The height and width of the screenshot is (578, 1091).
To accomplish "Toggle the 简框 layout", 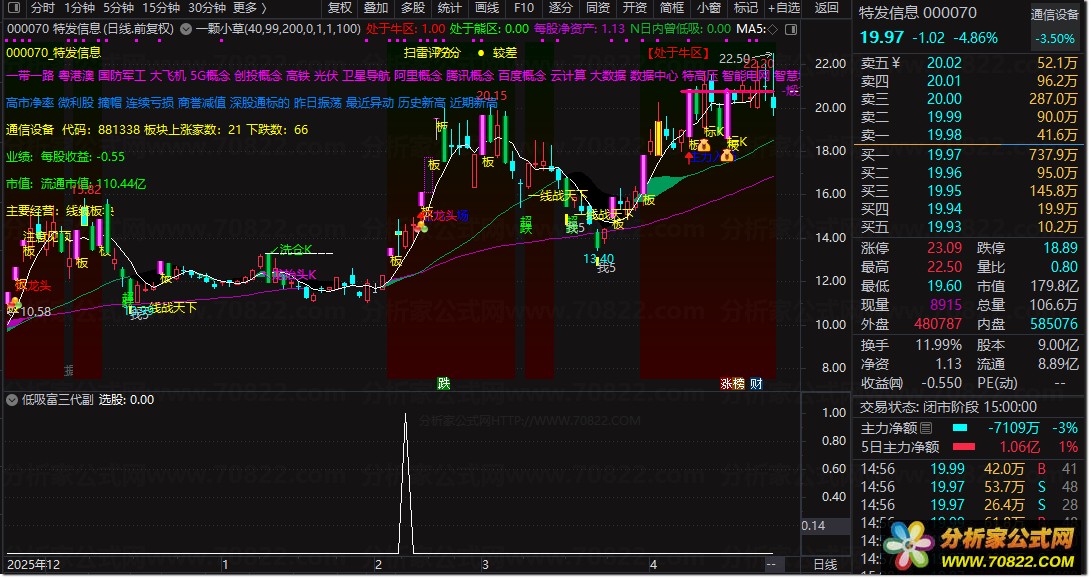I will pyautogui.click(x=671, y=8).
